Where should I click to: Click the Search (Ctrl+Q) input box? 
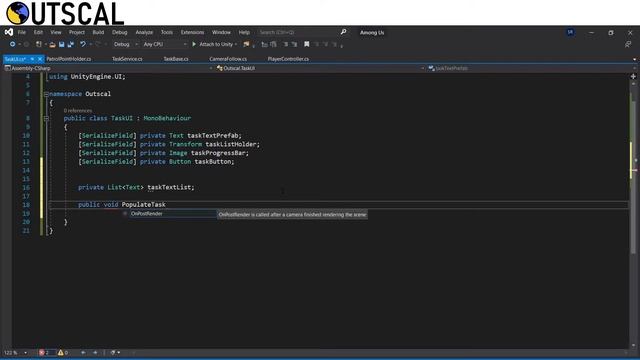tap(298, 32)
